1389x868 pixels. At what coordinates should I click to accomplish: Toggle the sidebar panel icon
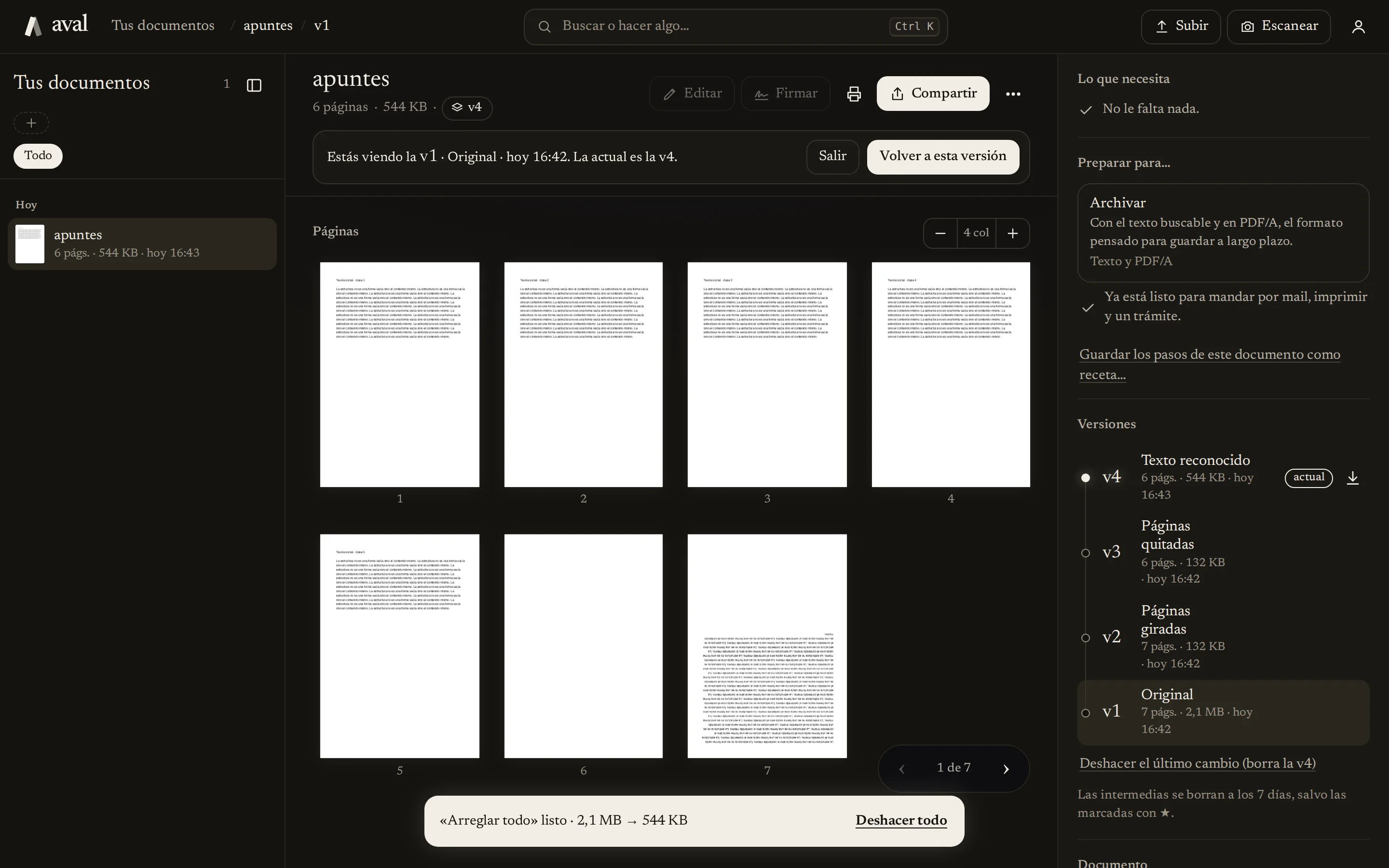point(254,85)
